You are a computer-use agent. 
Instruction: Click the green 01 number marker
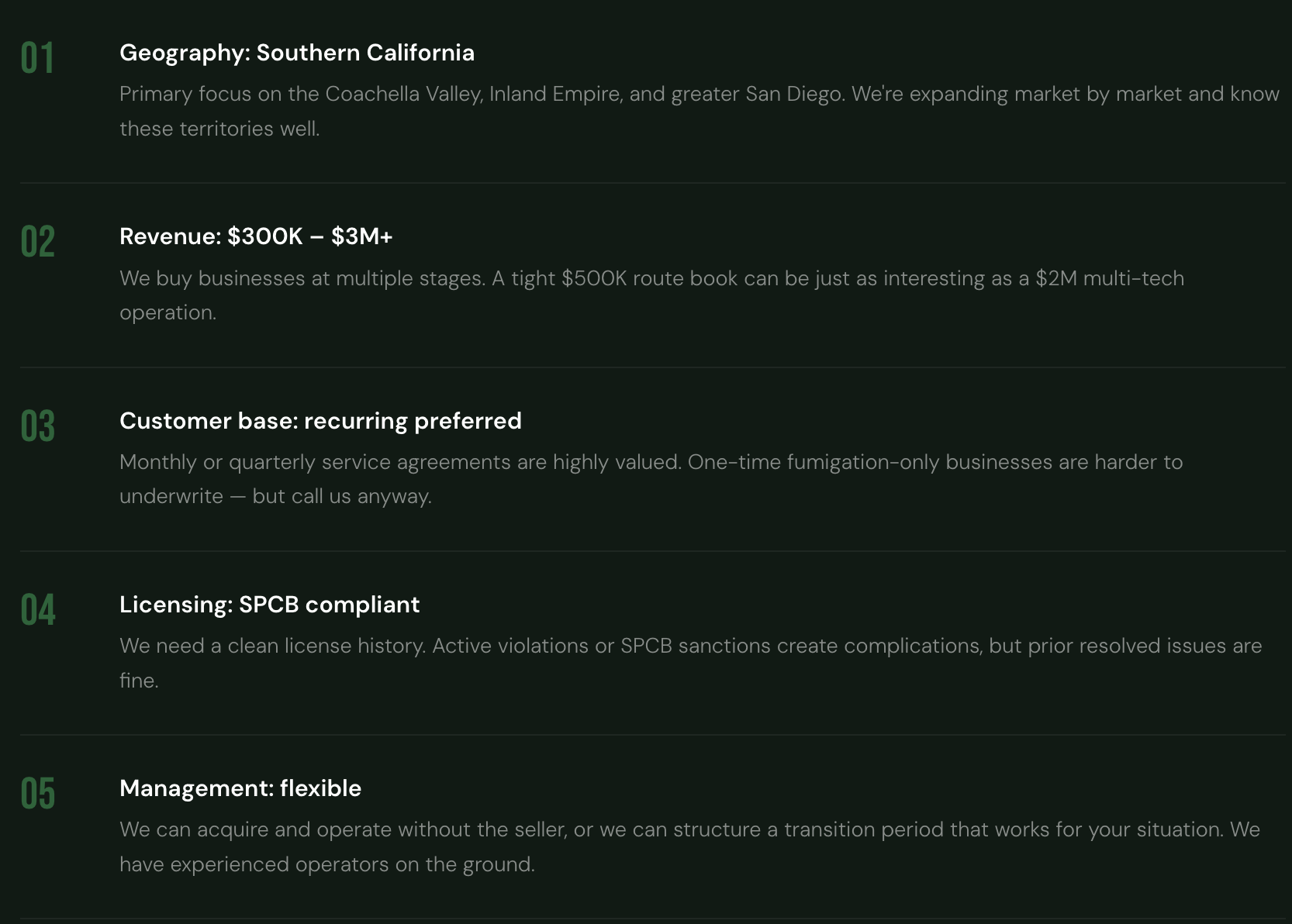click(x=37, y=59)
